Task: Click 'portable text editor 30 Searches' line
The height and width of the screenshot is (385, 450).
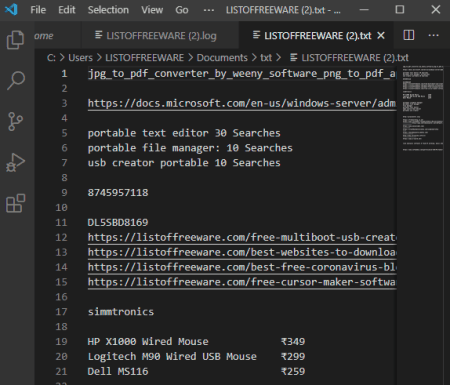Action: [x=184, y=133]
